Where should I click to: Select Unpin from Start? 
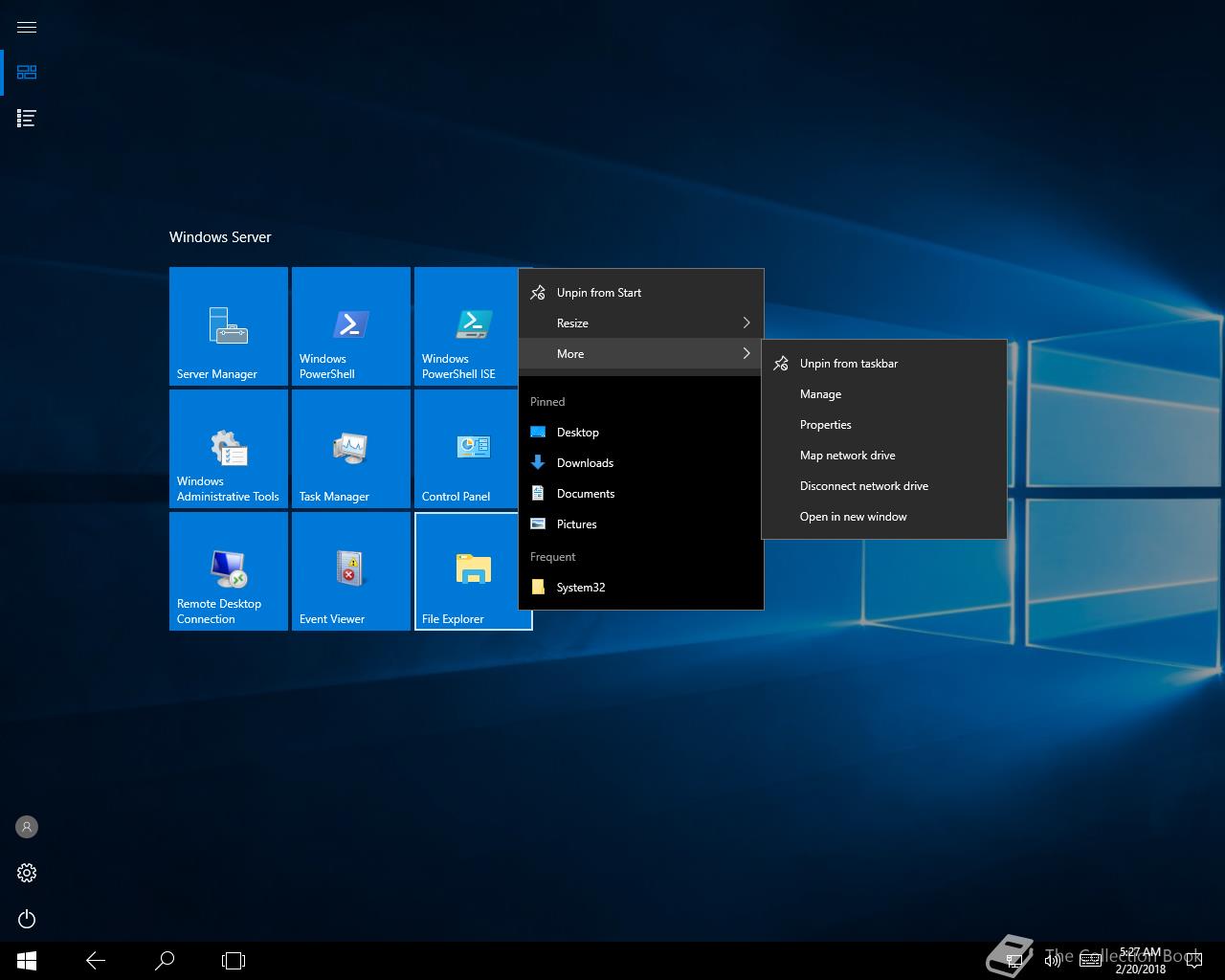coord(641,293)
